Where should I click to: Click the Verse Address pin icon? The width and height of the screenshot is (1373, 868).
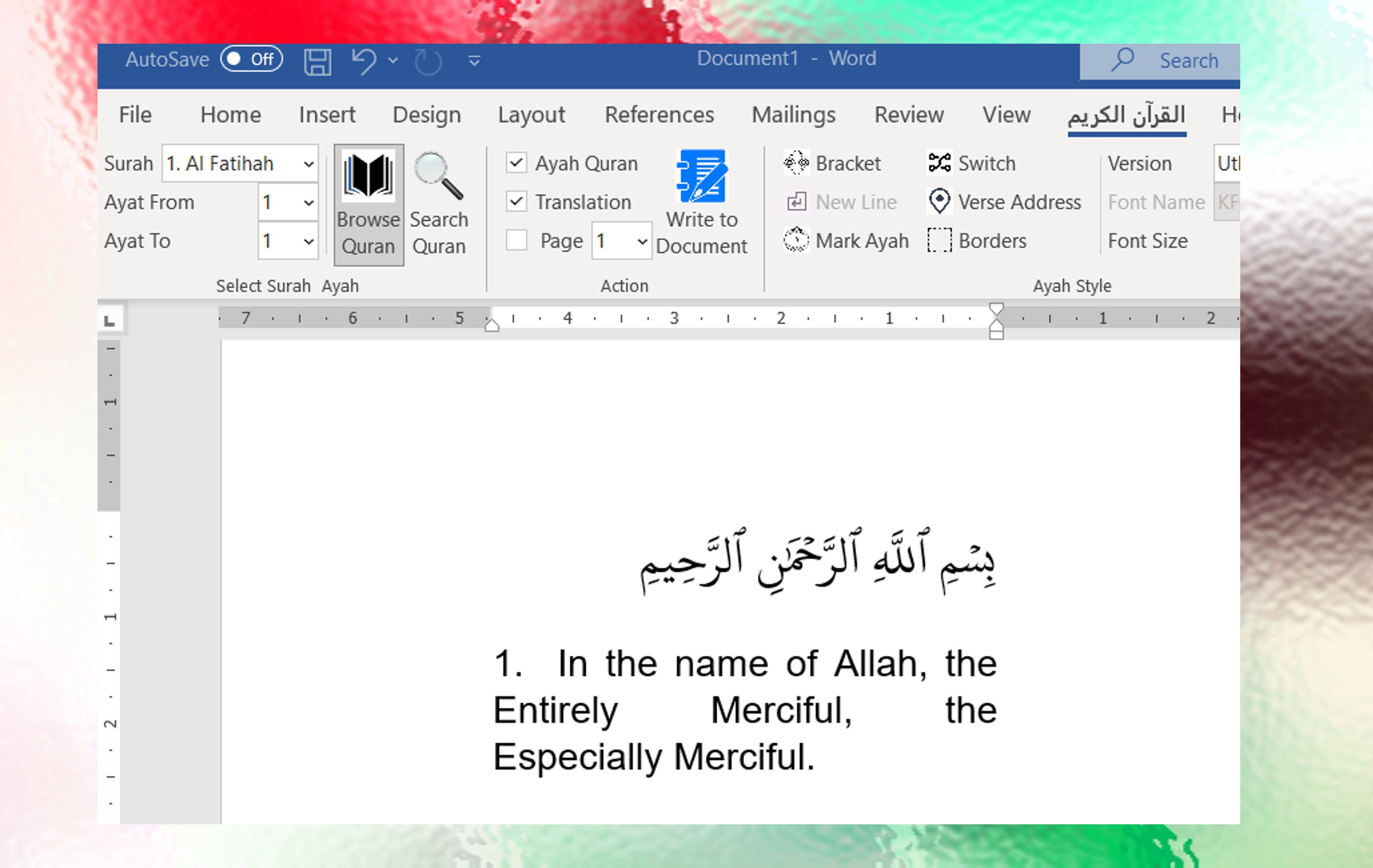point(939,201)
